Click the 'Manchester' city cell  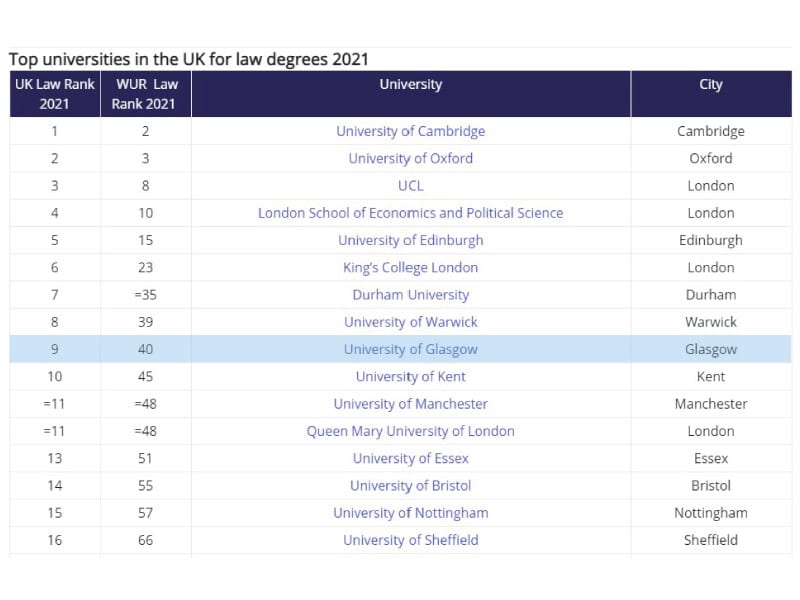coord(711,404)
